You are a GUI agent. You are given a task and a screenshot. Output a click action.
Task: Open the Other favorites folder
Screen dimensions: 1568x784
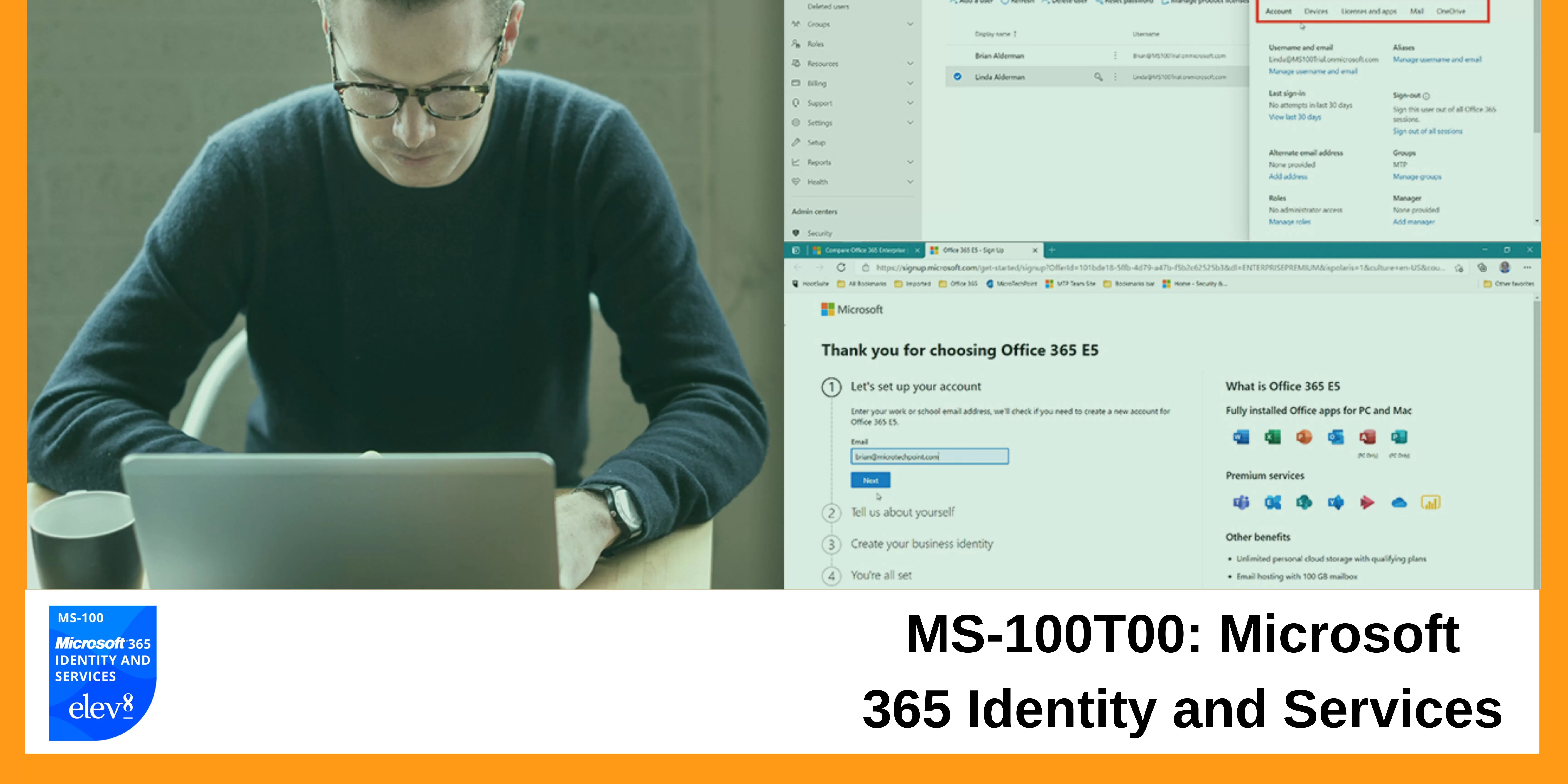coord(1509,284)
